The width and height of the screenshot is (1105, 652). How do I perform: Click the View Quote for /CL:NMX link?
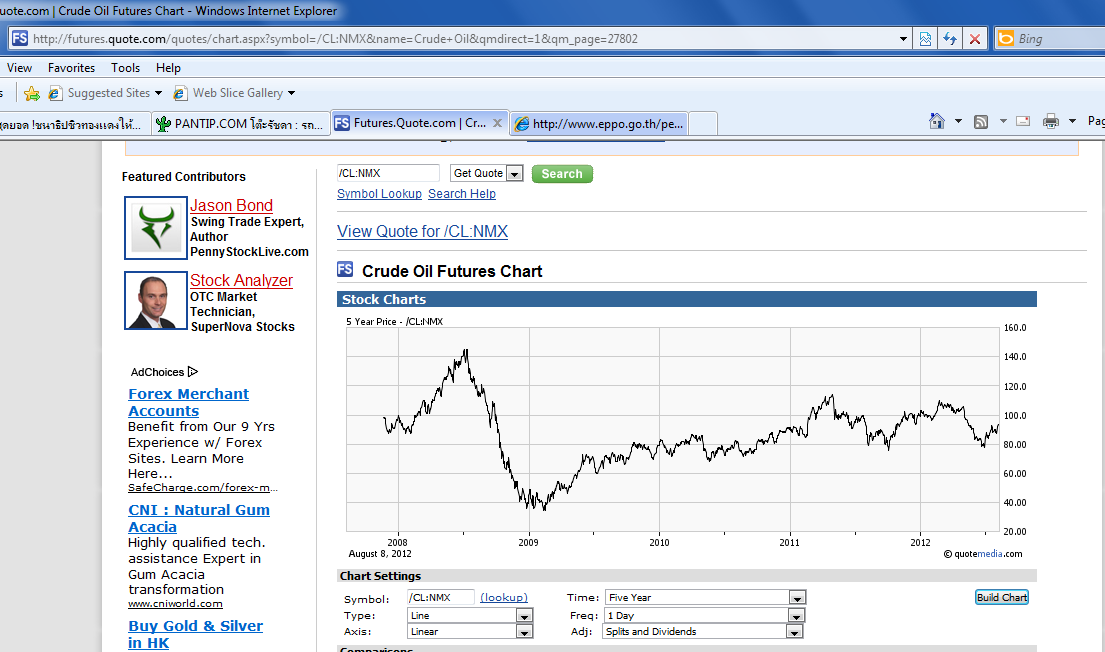coord(422,231)
